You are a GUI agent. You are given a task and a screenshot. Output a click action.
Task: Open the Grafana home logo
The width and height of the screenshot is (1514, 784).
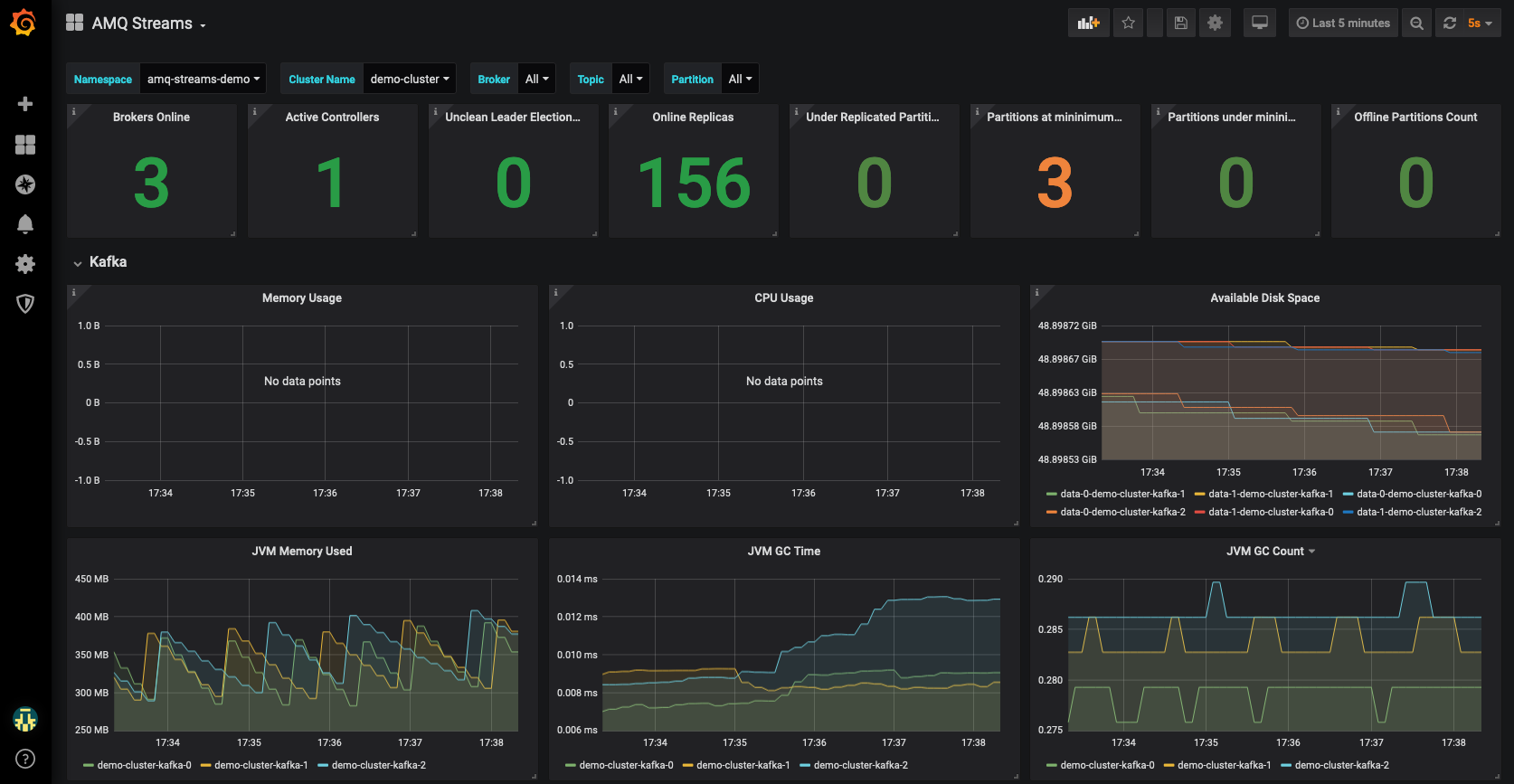pyautogui.click(x=24, y=23)
